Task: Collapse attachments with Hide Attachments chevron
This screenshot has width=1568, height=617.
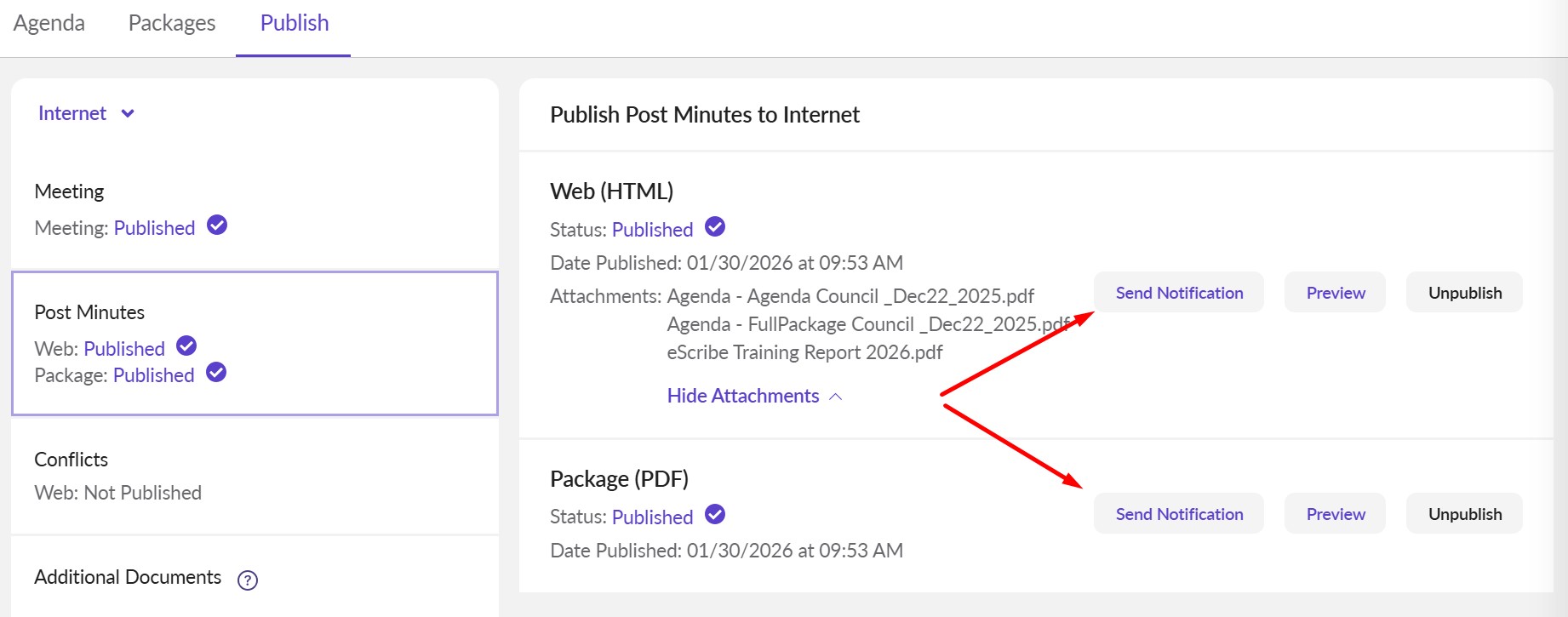Action: 836,397
